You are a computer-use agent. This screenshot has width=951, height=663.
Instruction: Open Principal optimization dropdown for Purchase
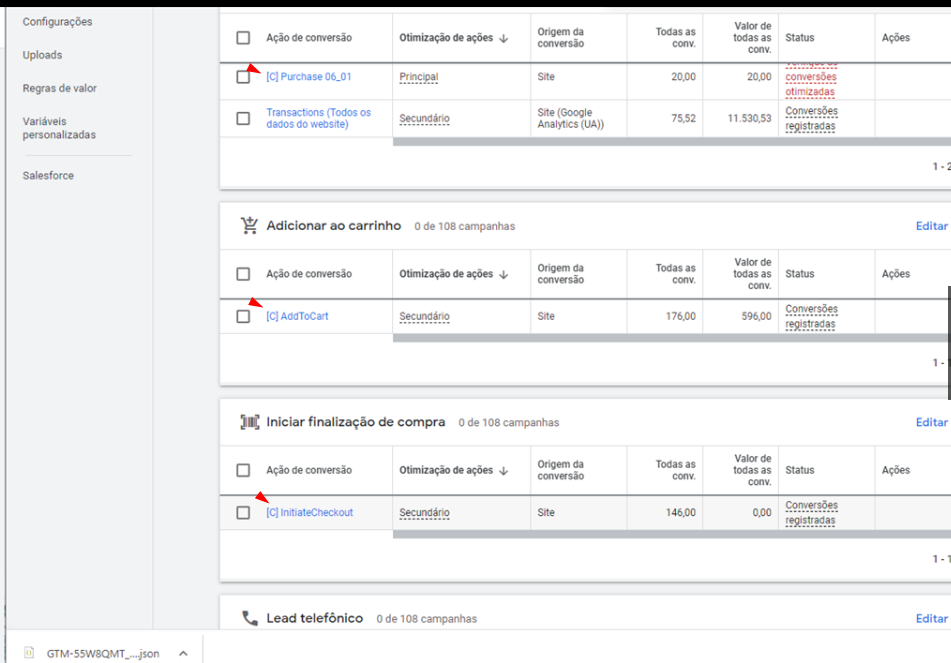(x=418, y=77)
